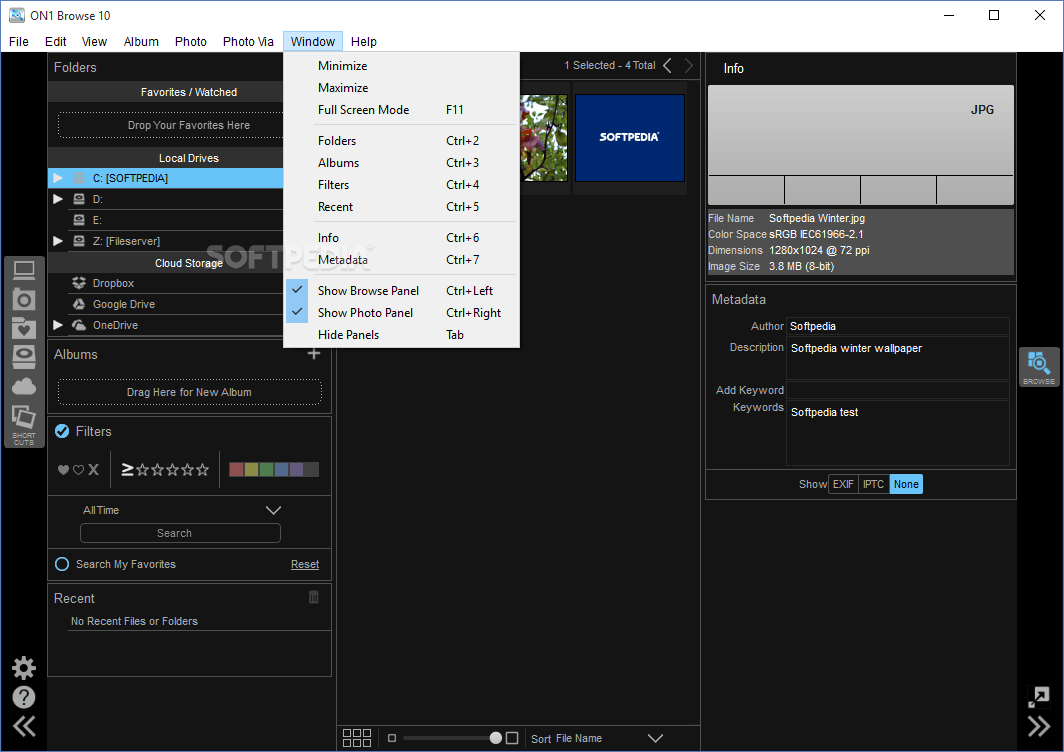Open the Album menu
Viewport: 1064px width, 752px height.
(141, 41)
